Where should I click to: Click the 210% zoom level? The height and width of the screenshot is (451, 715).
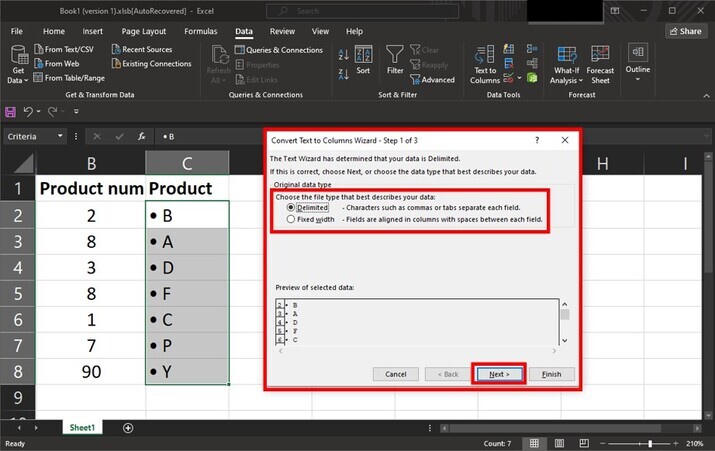tap(694, 443)
